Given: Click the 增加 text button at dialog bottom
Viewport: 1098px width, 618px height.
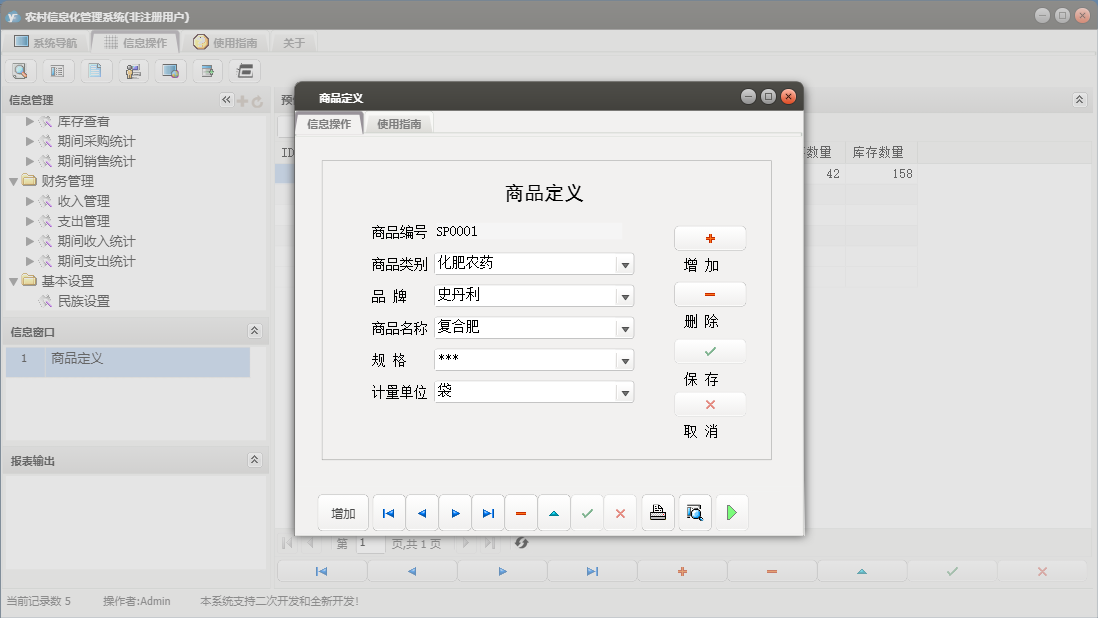Looking at the screenshot, I should click(x=343, y=513).
